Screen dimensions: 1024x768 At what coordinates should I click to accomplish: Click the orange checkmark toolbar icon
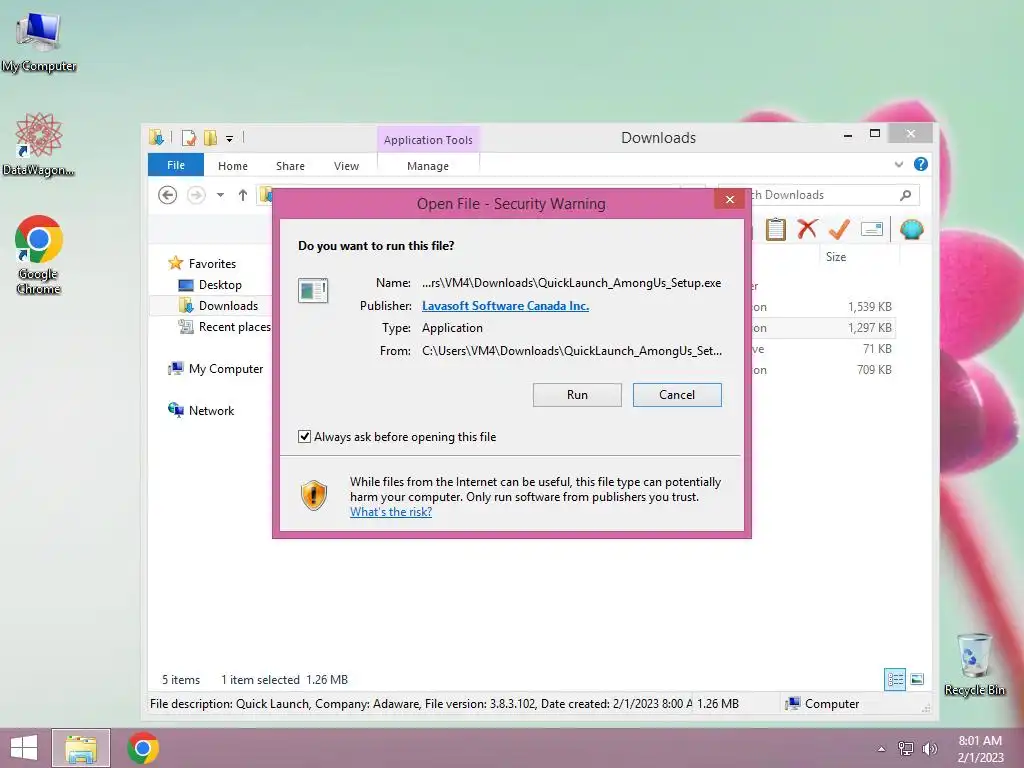point(839,229)
